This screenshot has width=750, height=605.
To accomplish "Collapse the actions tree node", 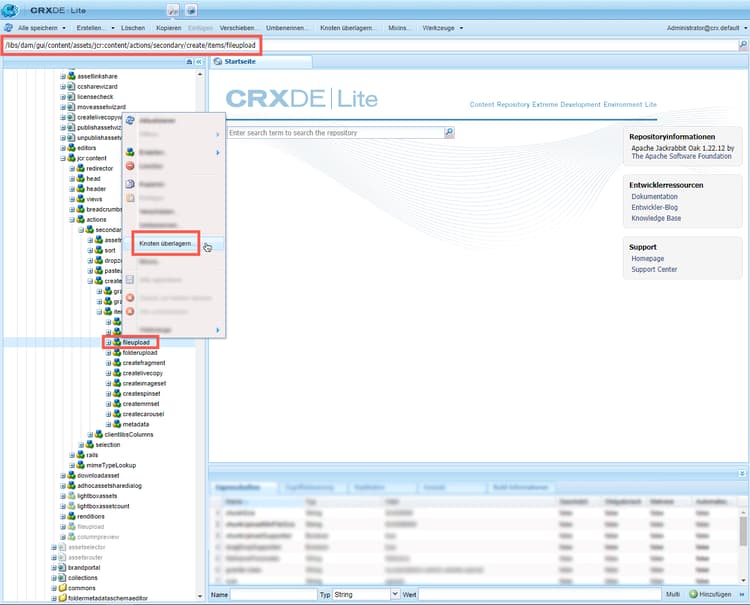I will coord(72,220).
